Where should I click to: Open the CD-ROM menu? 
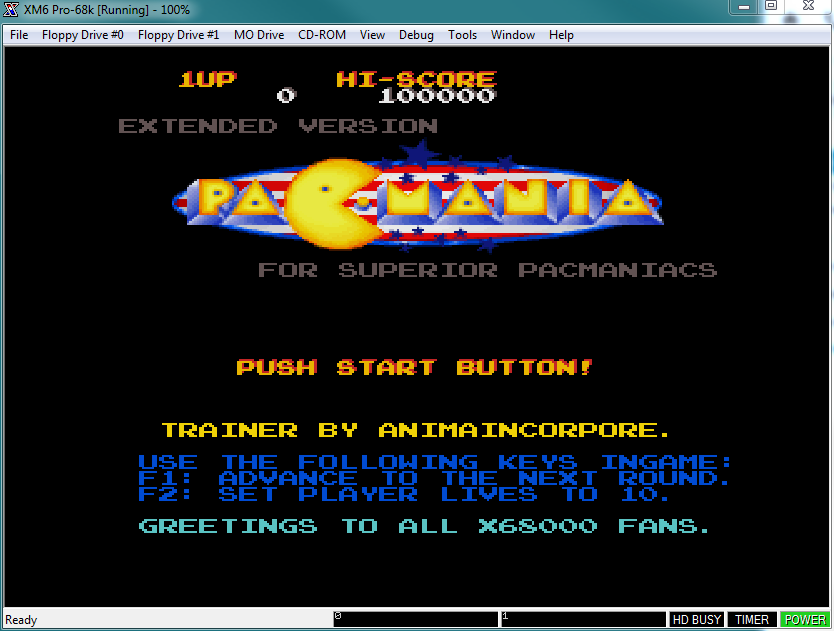(322, 35)
